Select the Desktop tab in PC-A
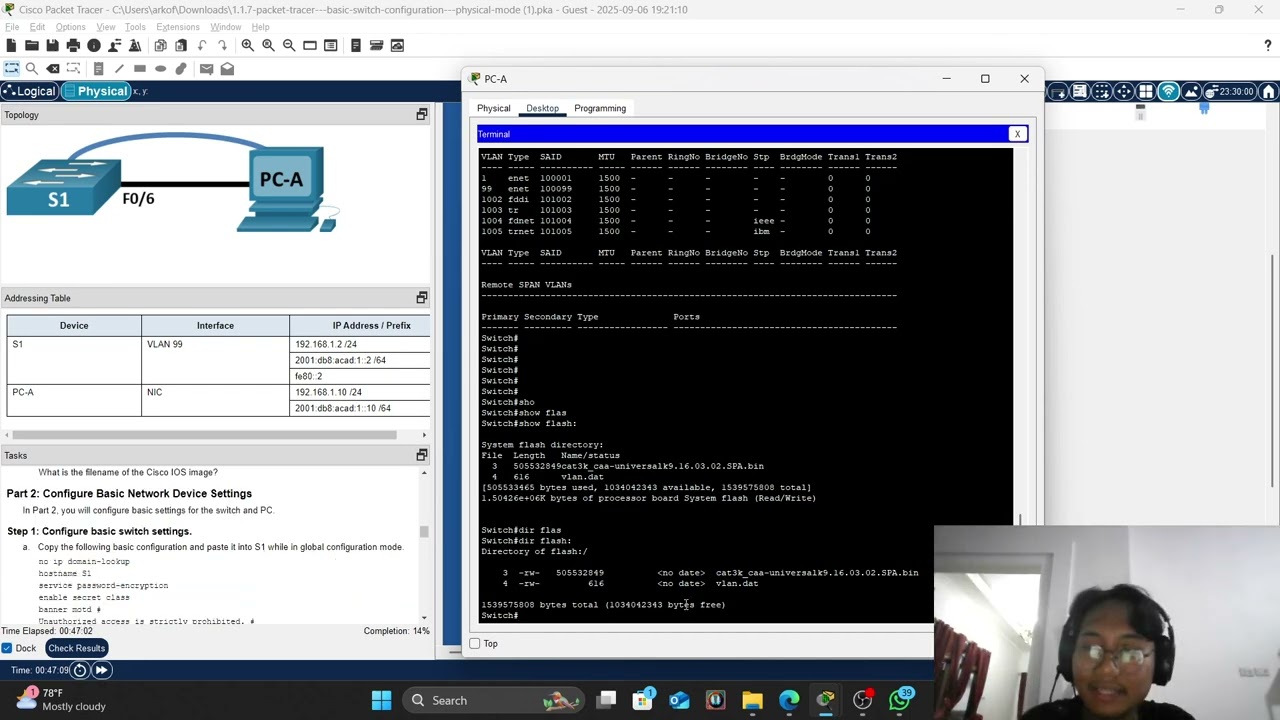 click(542, 108)
